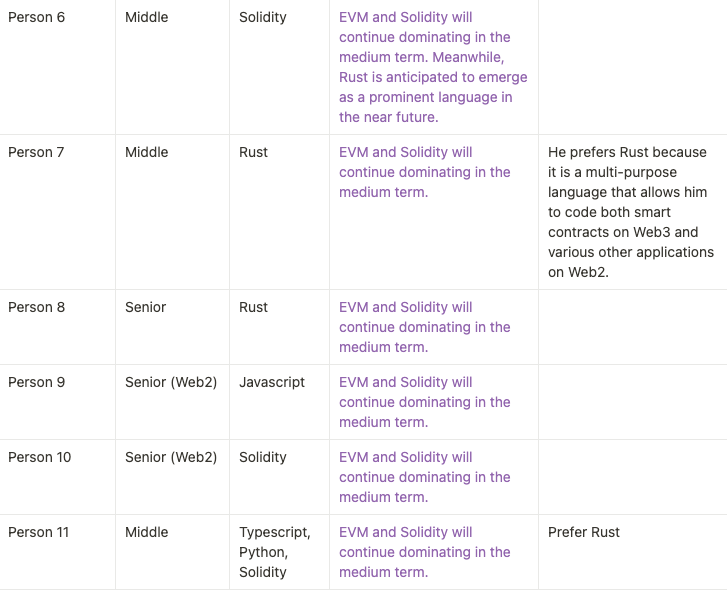Select Person 10's Solidity language cell
This screenshot has width=727, height=591.
[279, 477]
